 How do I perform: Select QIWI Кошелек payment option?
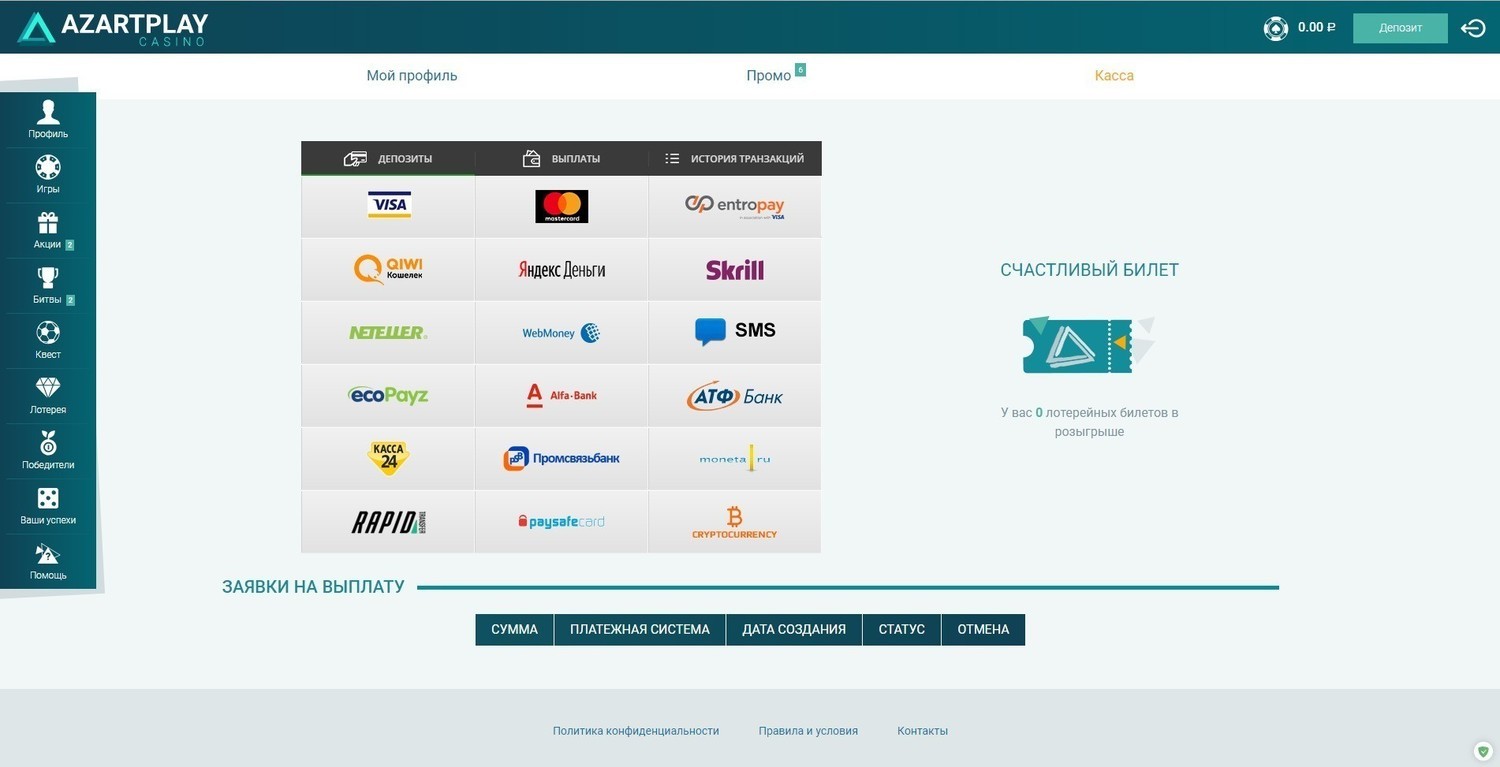tap(388, 269)
